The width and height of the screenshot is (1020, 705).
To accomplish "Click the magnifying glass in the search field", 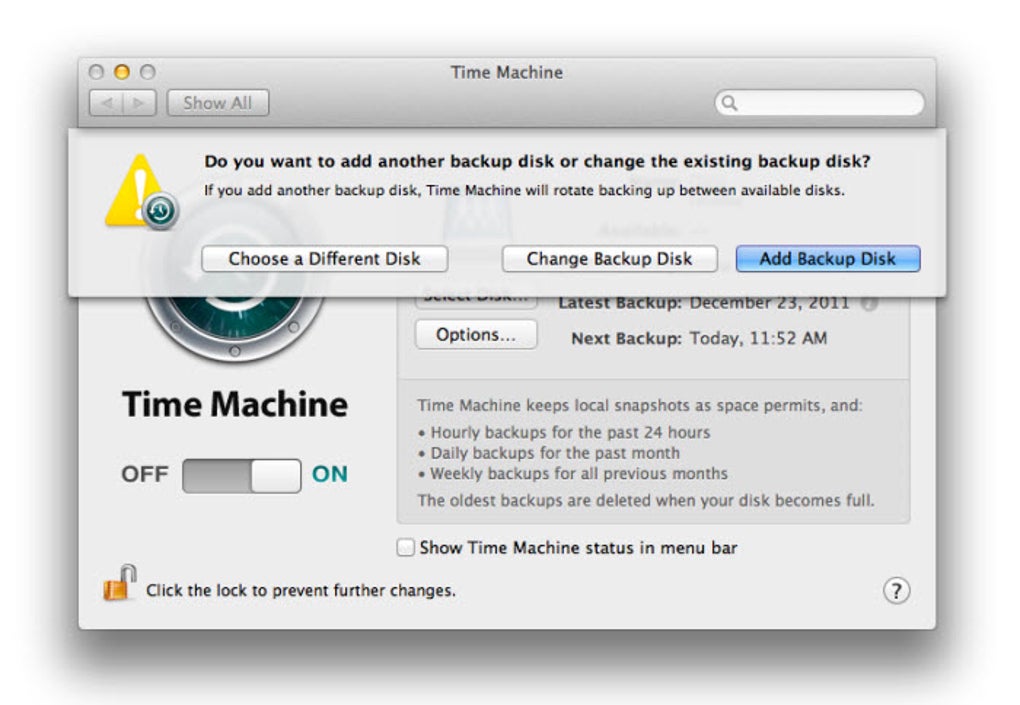I will (x=728, y=103).
